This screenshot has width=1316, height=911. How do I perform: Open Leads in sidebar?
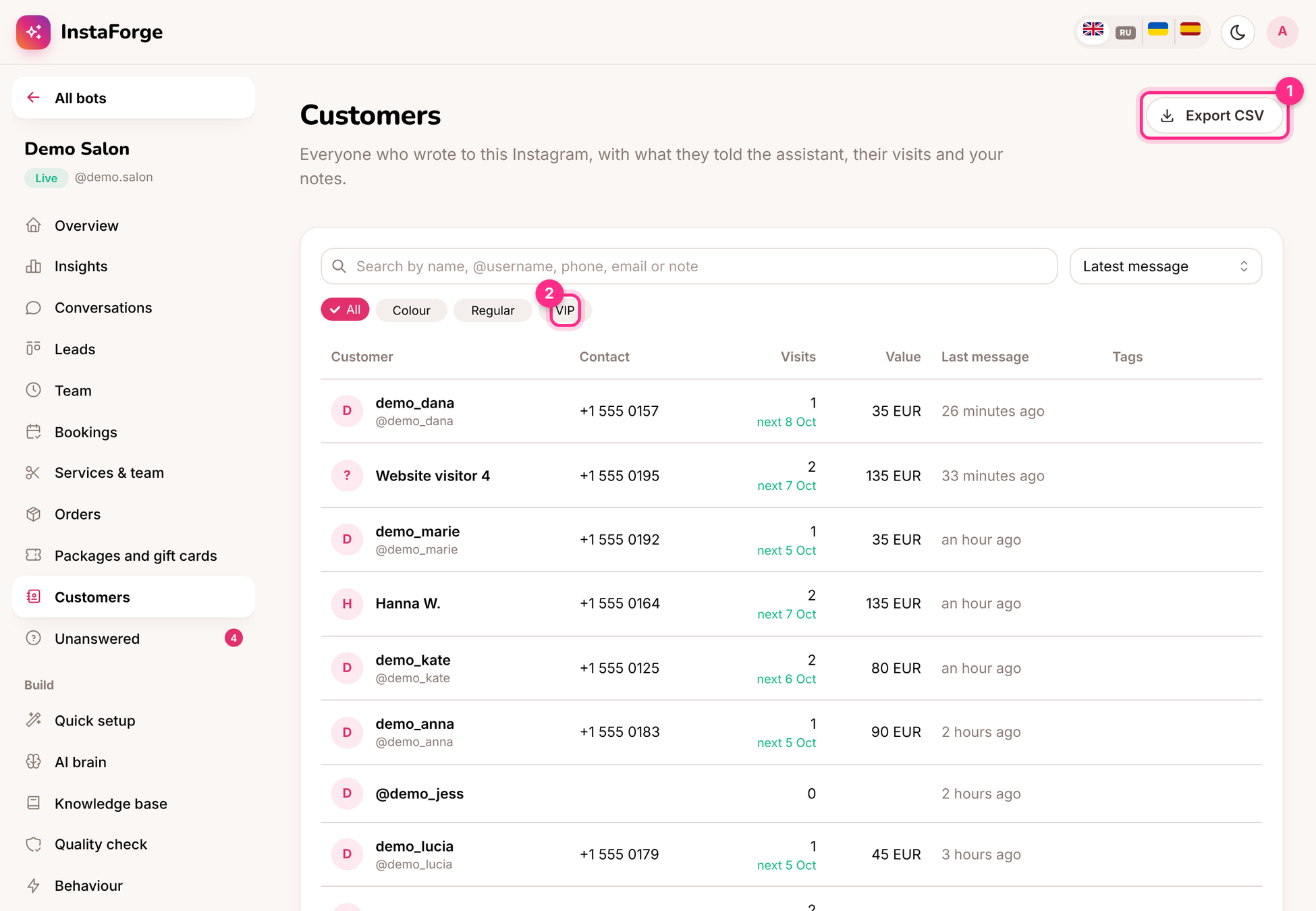click(134, 349)
